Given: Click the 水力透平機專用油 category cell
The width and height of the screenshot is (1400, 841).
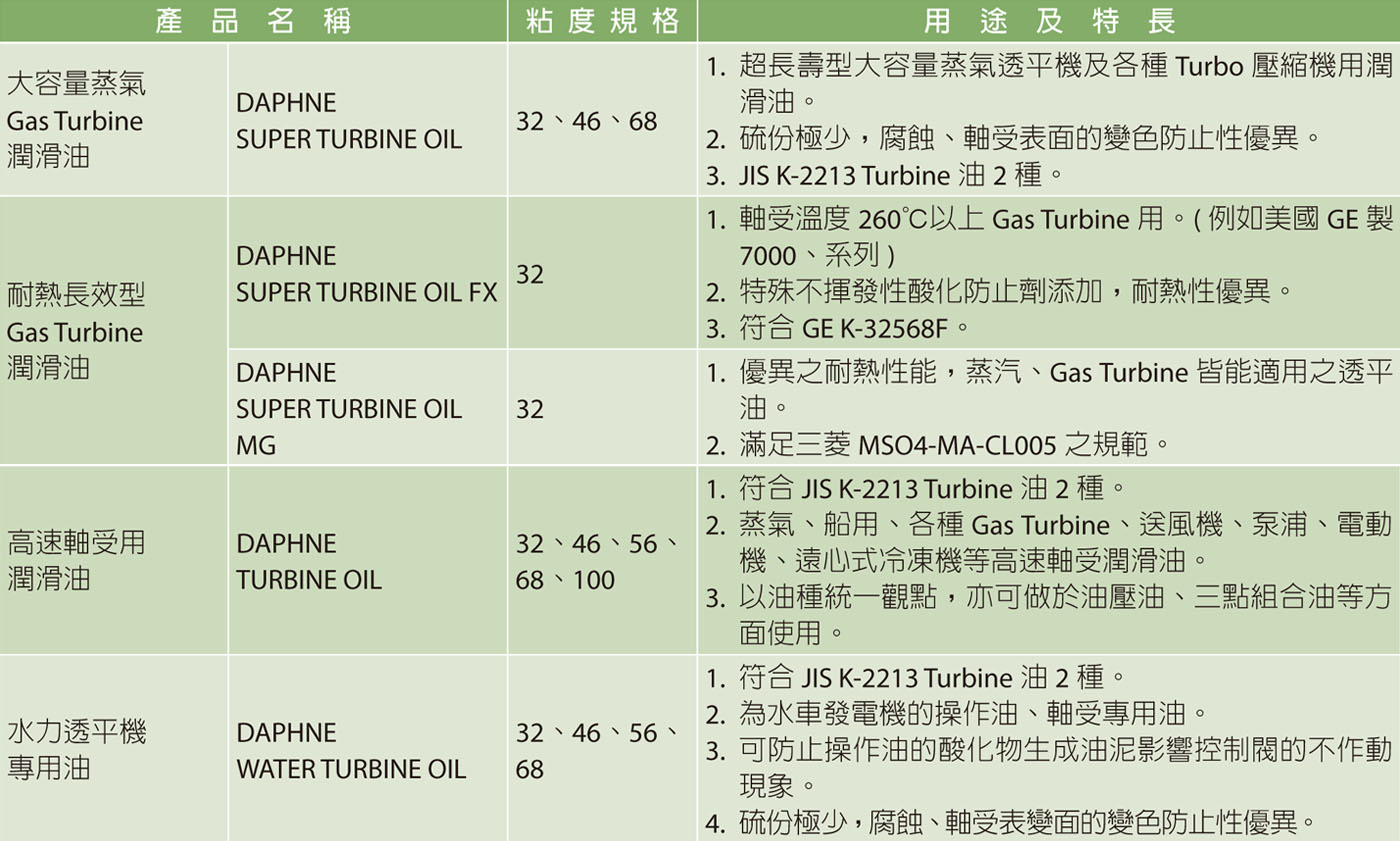Looking at the screenshot, I should tap(76, 750).
